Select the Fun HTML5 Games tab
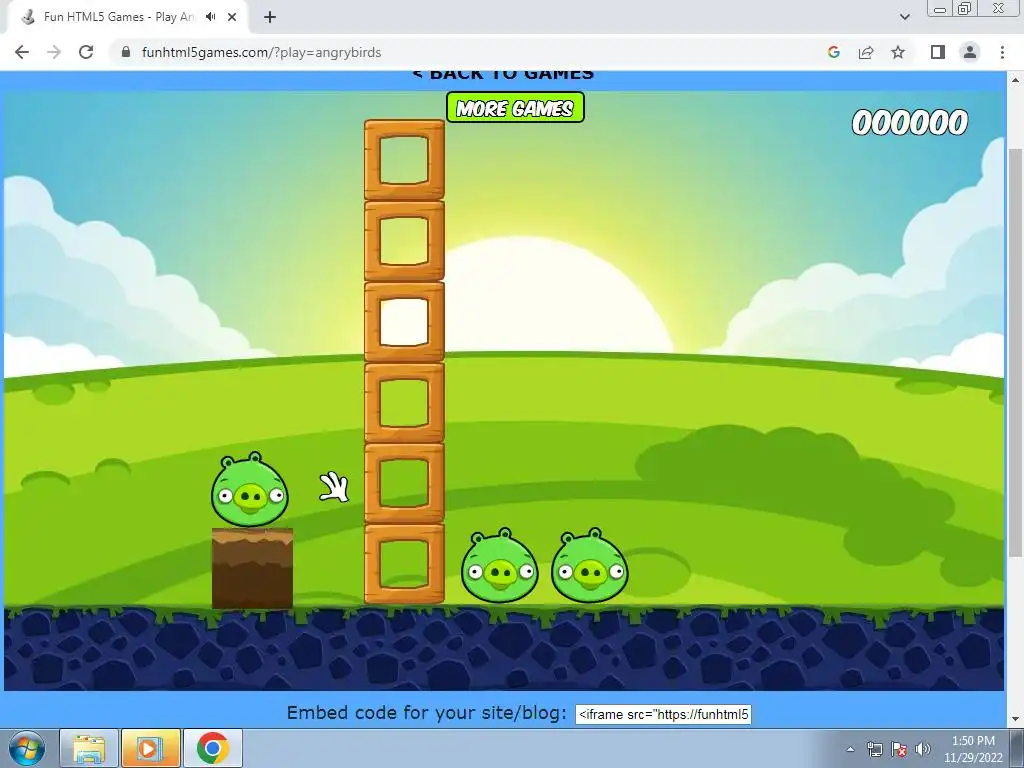Screen dimensions: 1024x768 (x=118, y=17)
